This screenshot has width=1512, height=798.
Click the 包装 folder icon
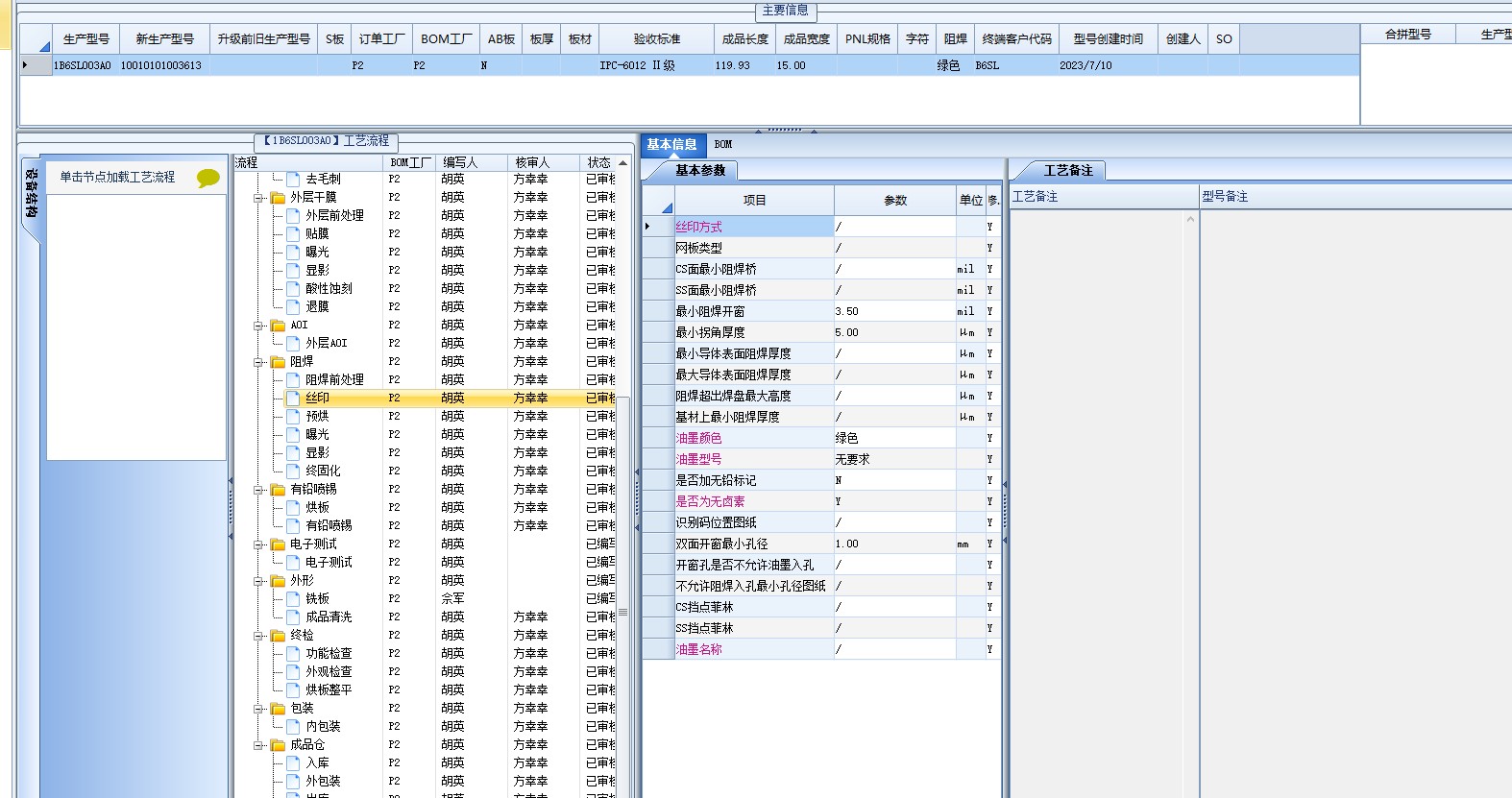(x=278, y=709)
